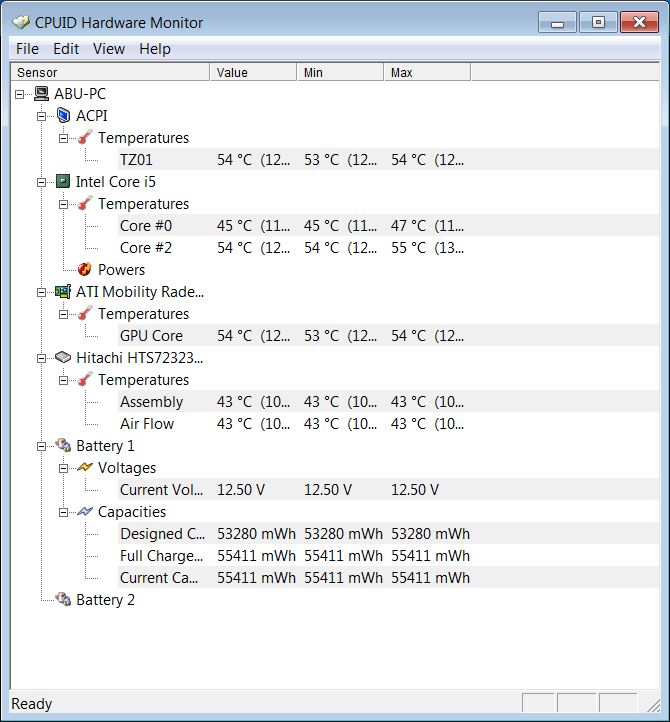Collapse the Capacities group
Viewport: 670px width, 722px height.
[64, 512]
